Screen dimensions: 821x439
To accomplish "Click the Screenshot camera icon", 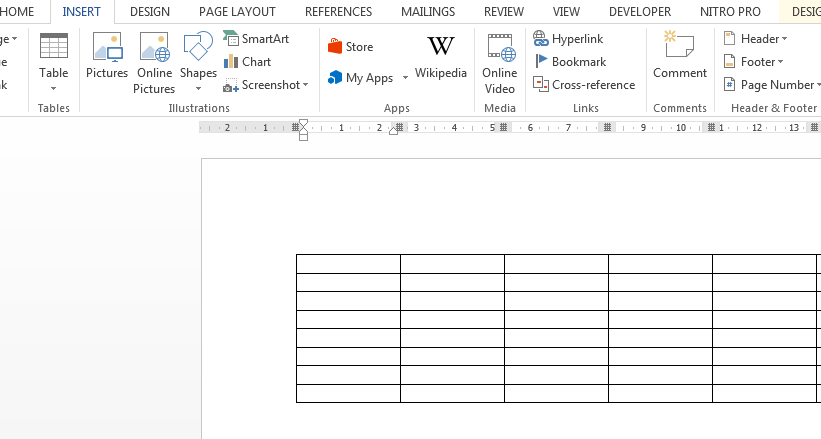I will tap(230, 85).
